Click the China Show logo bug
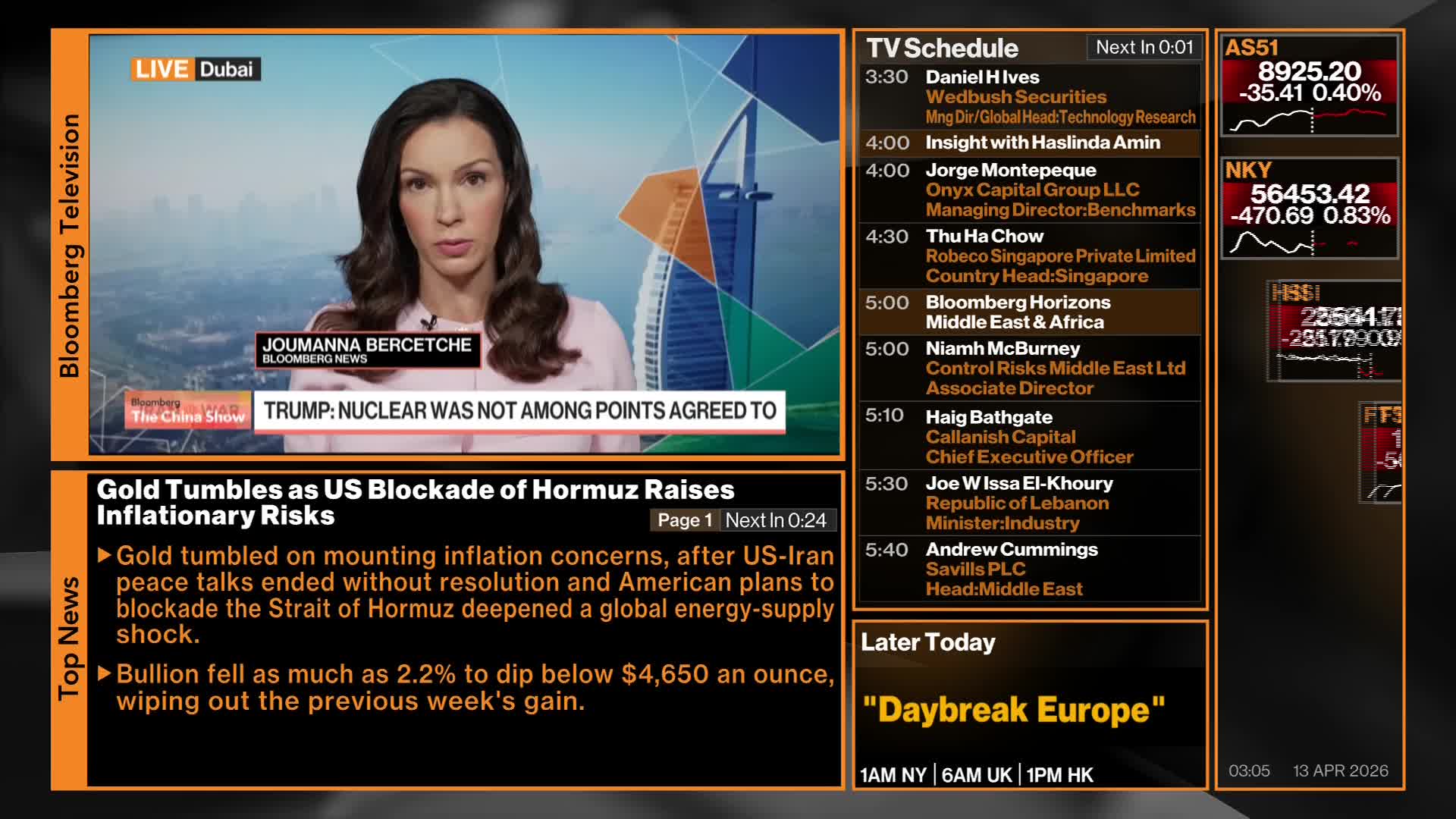This screenshot has width=1456, height=819. tap(187, 411)
